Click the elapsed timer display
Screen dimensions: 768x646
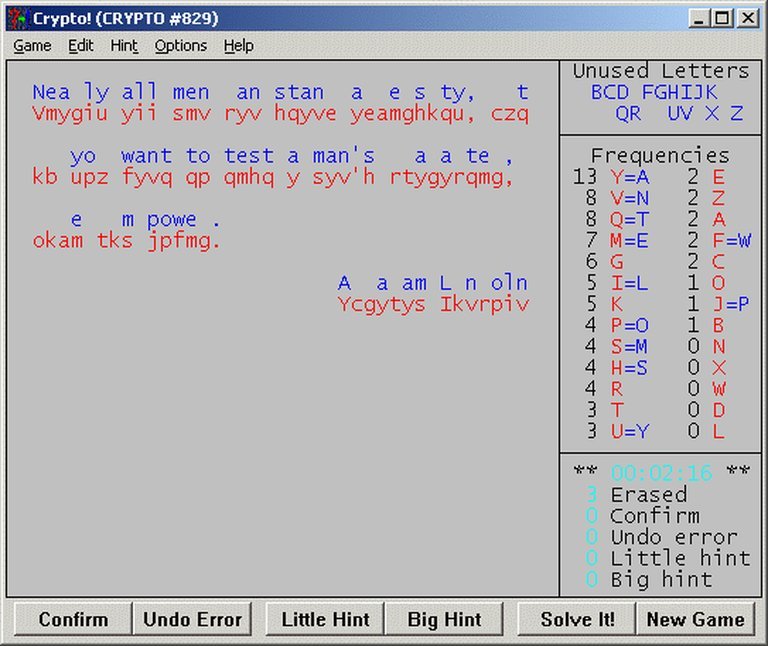[660, 473]
